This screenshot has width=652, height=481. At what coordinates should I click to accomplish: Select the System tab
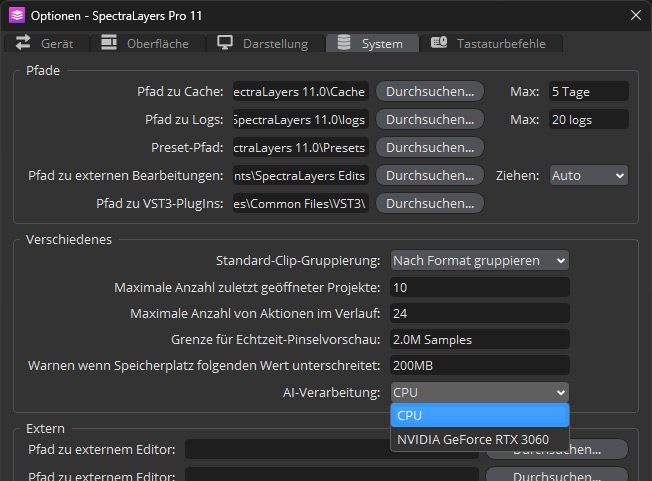pos(372,43)
